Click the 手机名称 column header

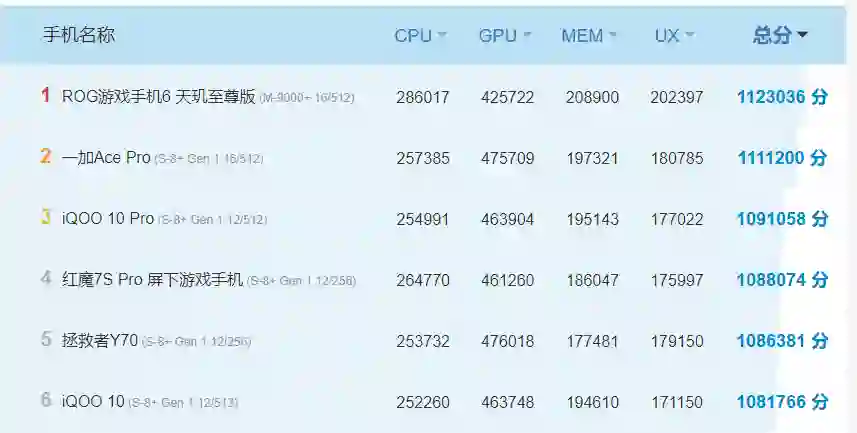[x=79, y=35]
